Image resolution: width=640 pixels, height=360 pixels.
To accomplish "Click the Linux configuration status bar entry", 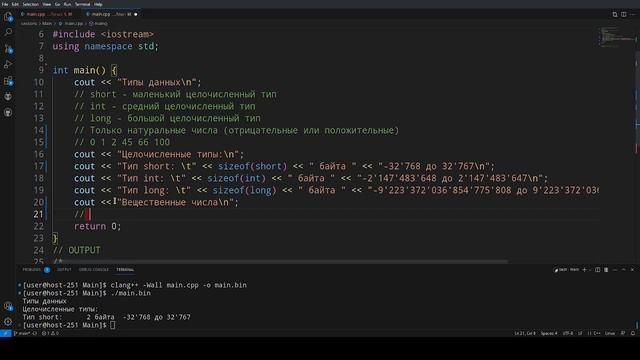I will pyautogui.click(x=610, y=333).
